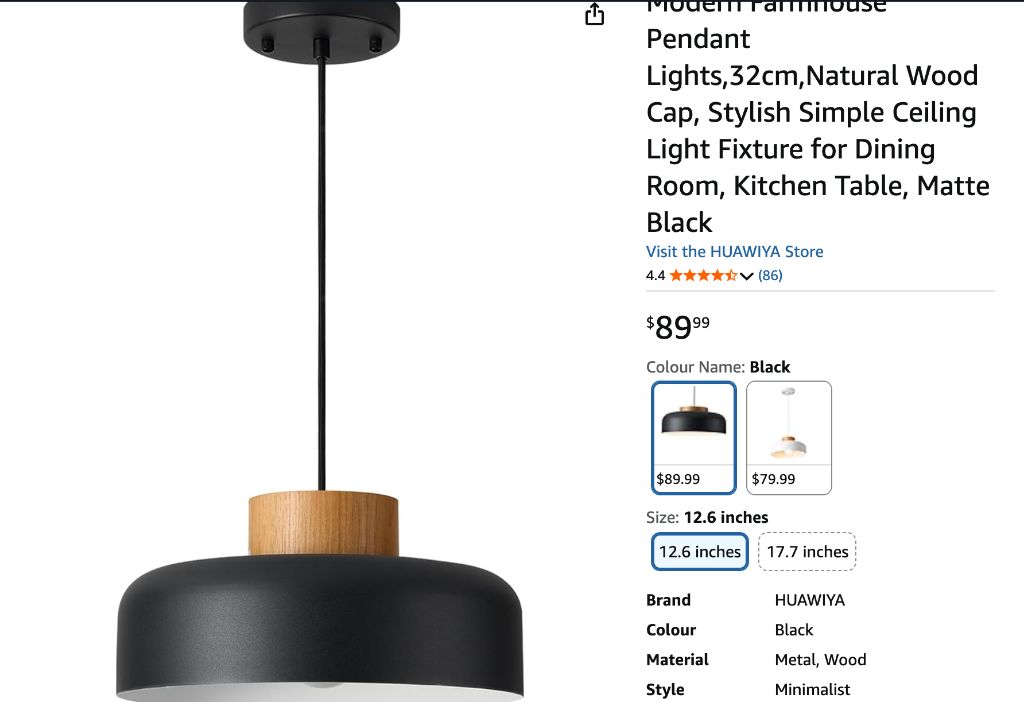This screenshot has height=702, width=1024.
Task: Expand the rating breakdown chevron
Action: click(x=746, y=276)
